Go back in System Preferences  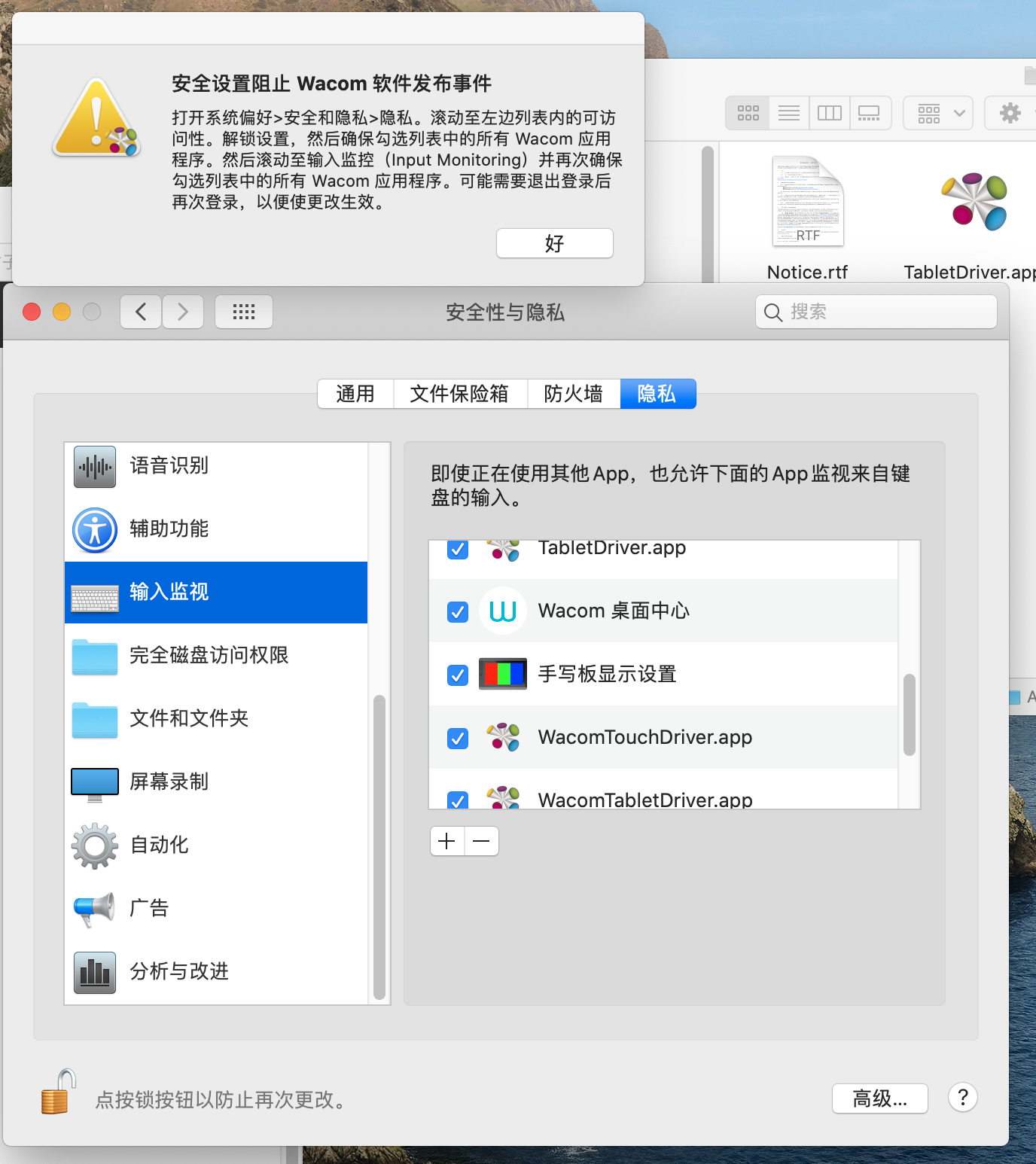[141, 312]
